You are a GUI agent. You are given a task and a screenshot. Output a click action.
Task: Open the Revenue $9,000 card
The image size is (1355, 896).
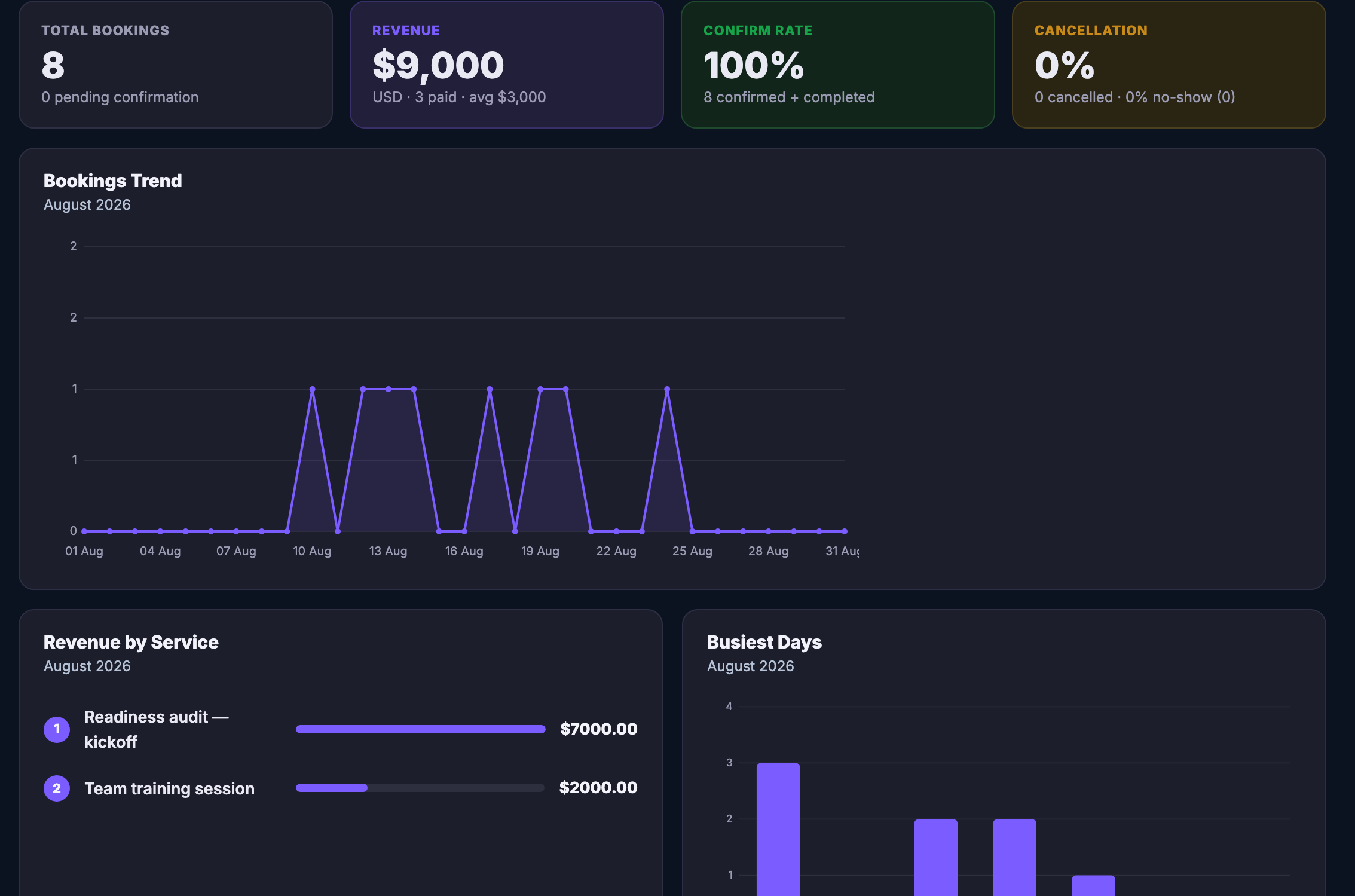coord(507,65)
